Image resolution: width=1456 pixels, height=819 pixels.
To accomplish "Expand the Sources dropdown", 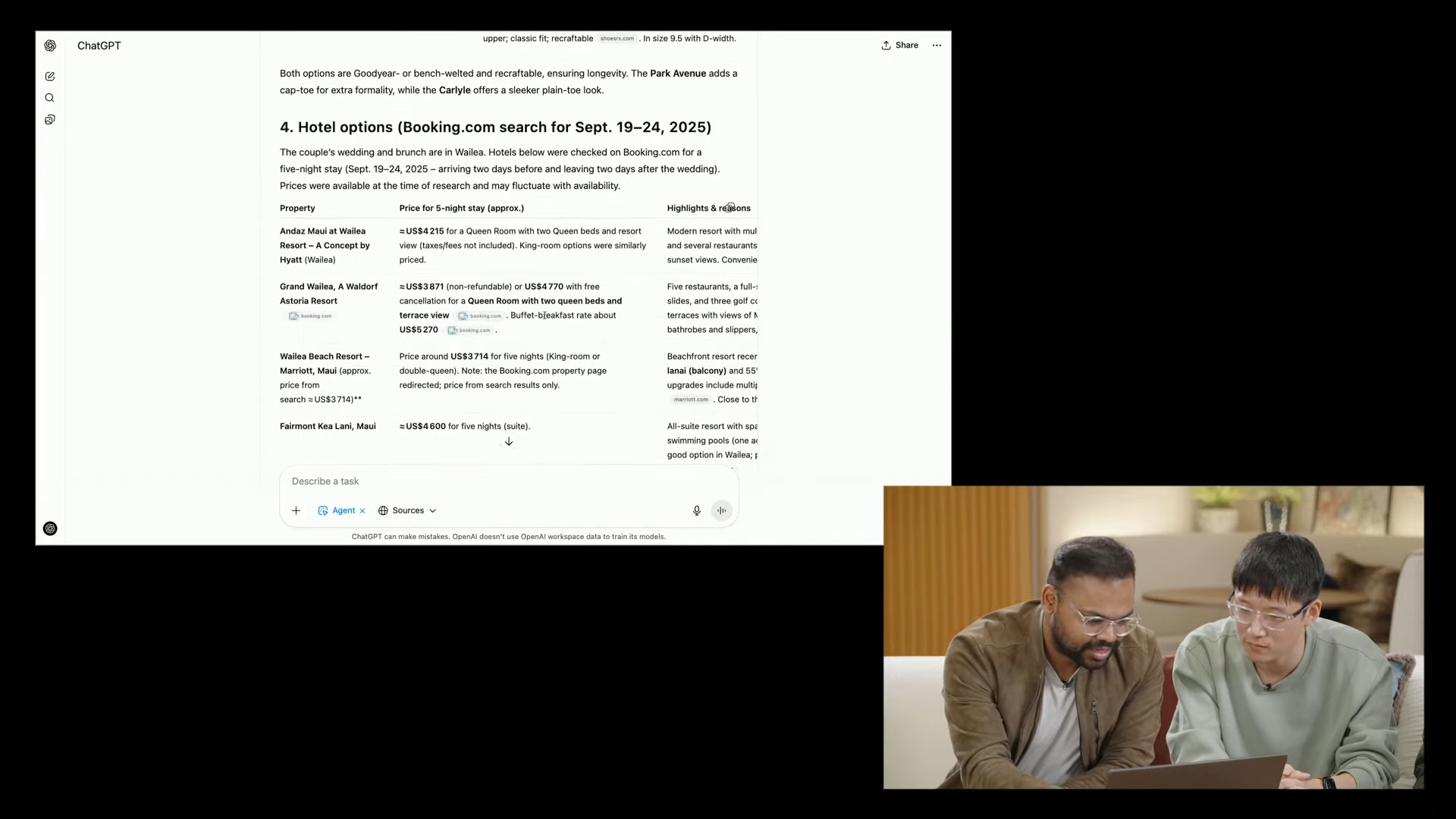I will (x=407, y=510).
